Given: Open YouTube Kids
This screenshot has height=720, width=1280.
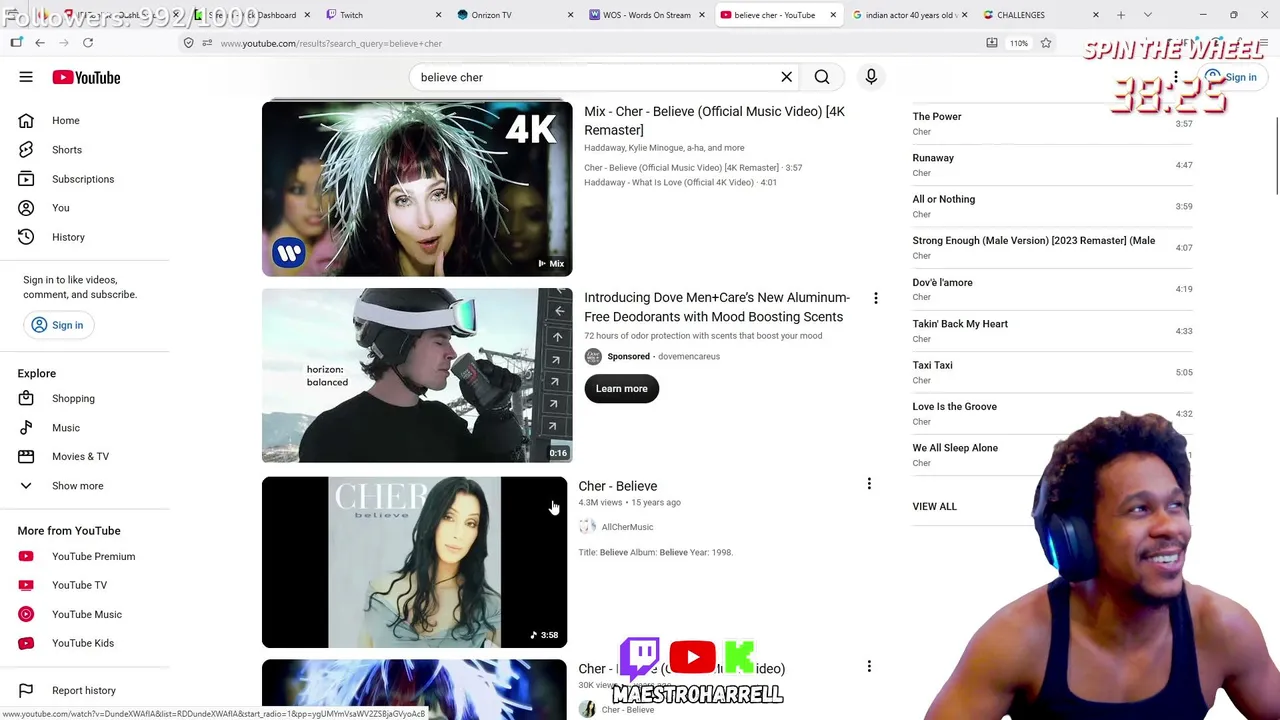Looking at the screenshot, I should click(x=85, y=643).
